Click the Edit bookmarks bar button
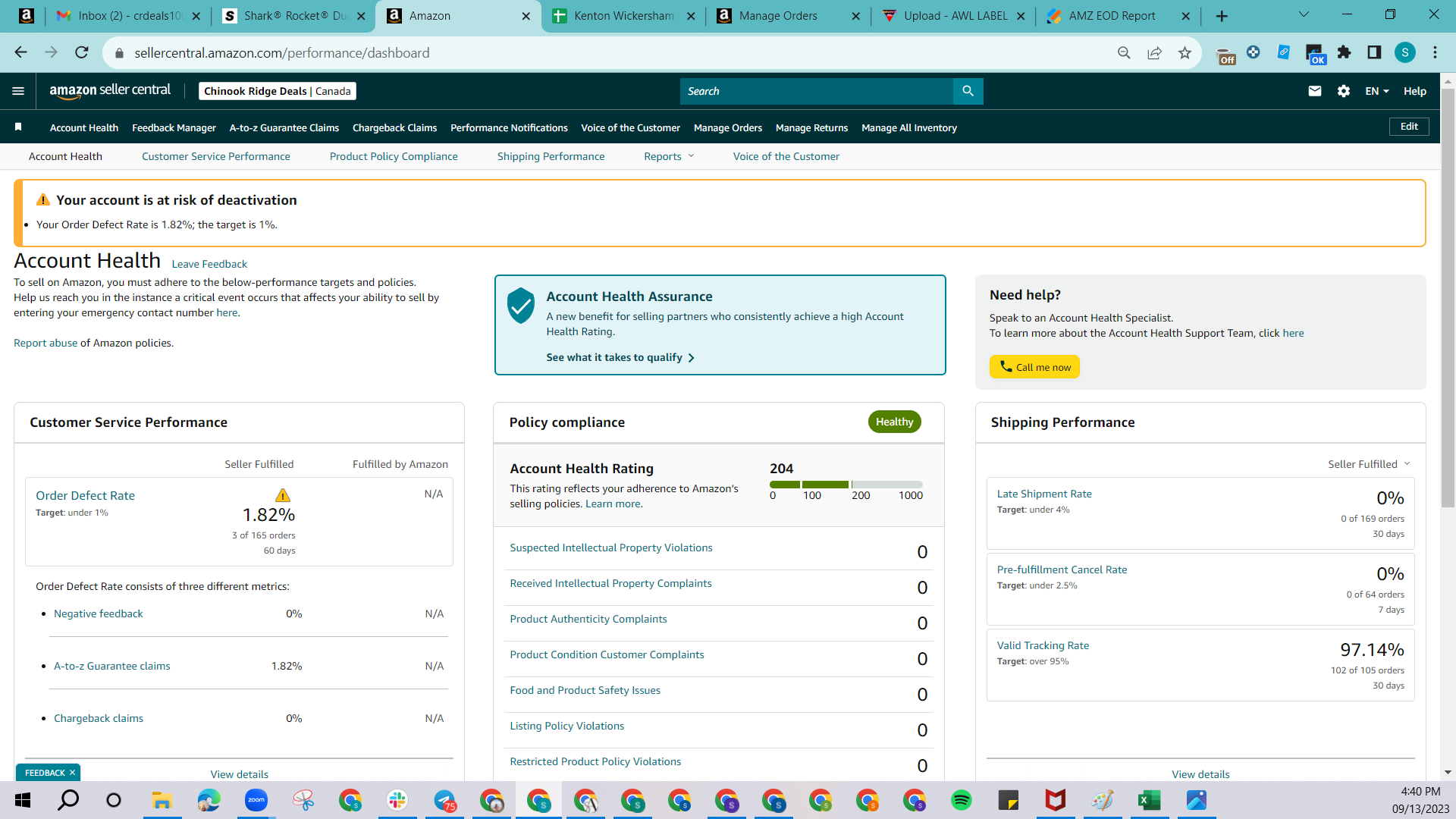 pyautogui.click(x=1409, y=127)
